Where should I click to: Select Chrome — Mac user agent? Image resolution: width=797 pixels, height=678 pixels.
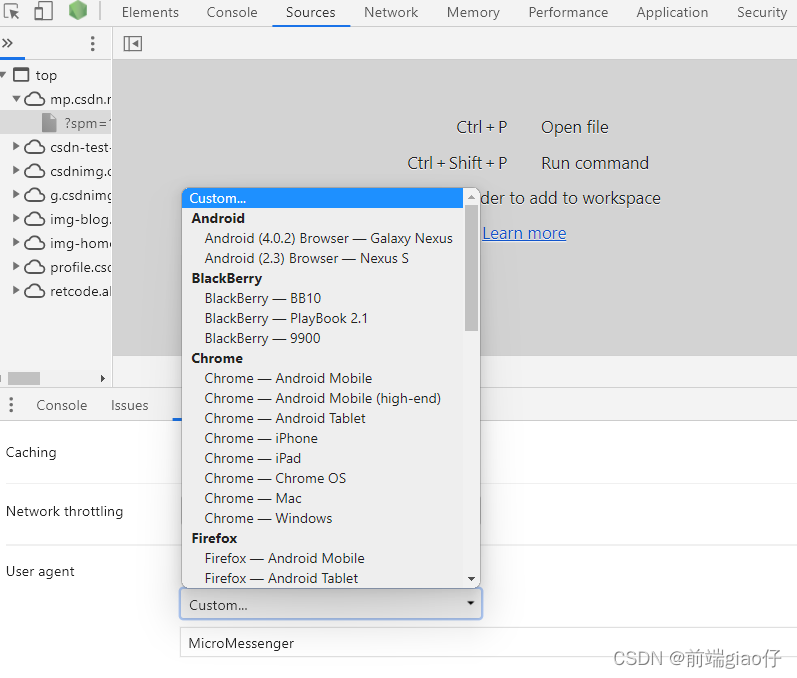[322, 498]
